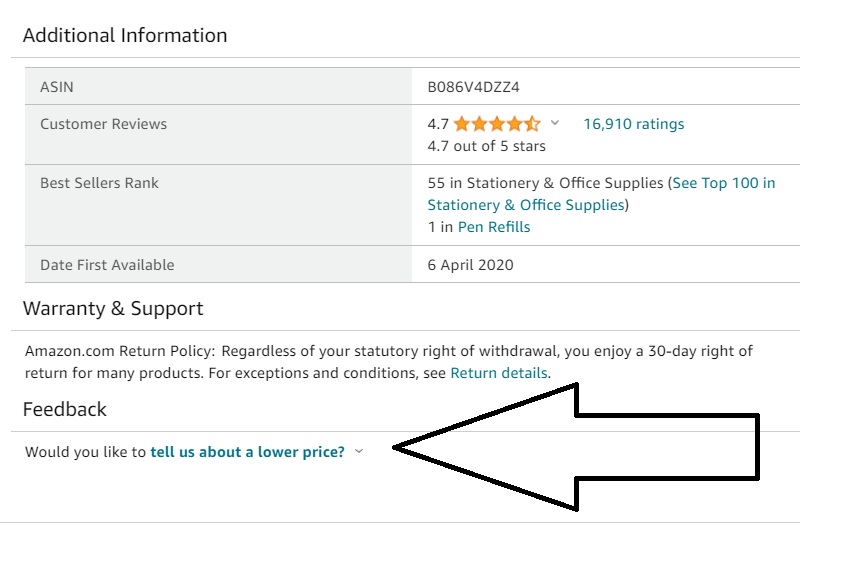Click the 6 April 2020 date value
This screenshot has width=866, height=567.
(x=471, y=264)
